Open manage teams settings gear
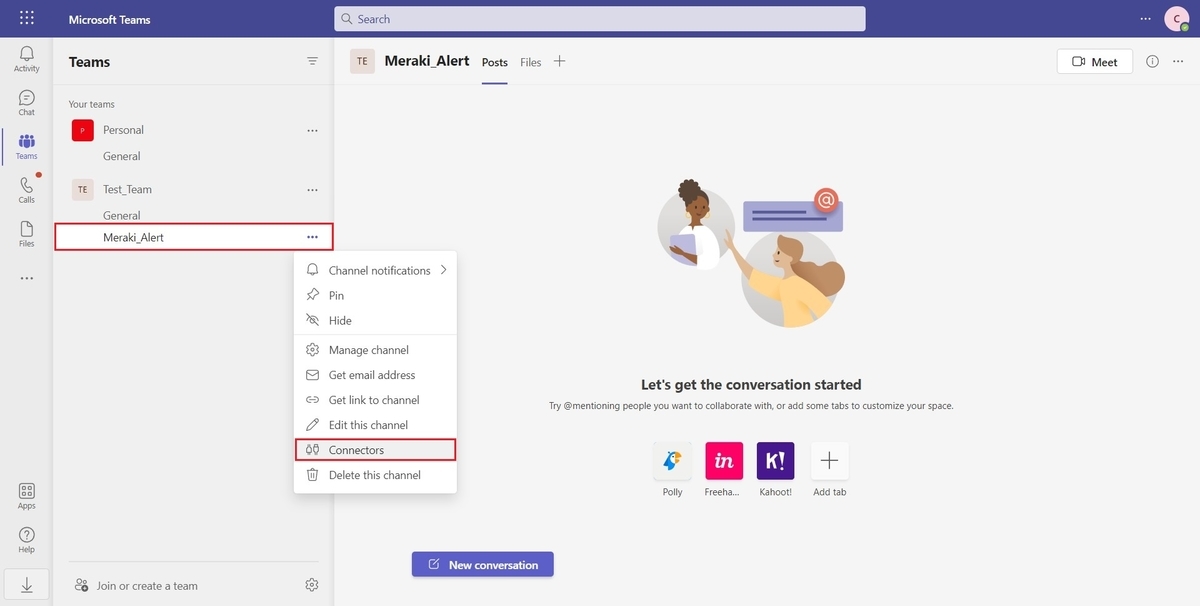 pyautogui.click(x=312, y=585)
